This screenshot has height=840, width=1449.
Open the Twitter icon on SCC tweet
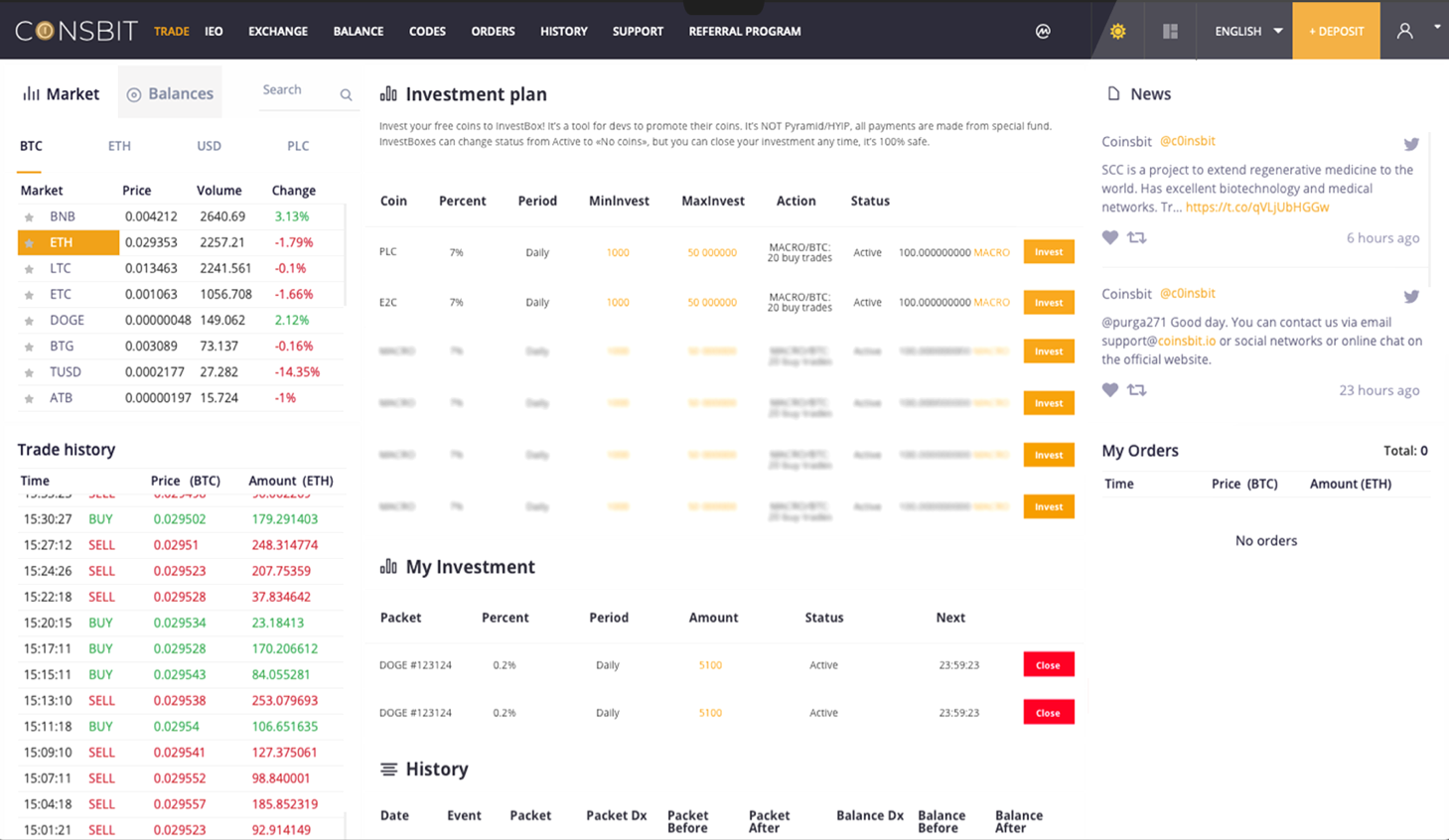pyautogui.click(x=1411, y=144)
